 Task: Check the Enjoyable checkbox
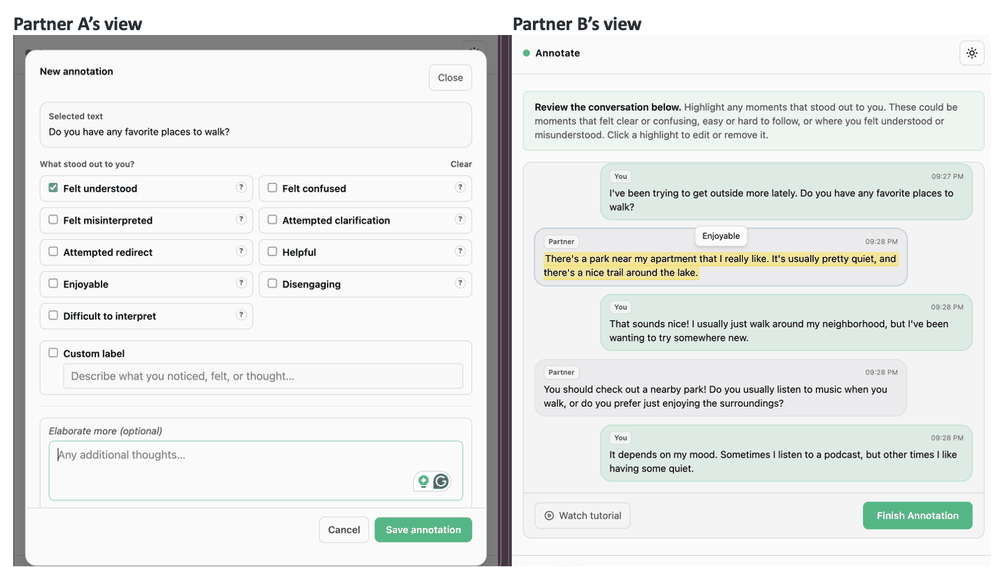click(x=53, y=283)
